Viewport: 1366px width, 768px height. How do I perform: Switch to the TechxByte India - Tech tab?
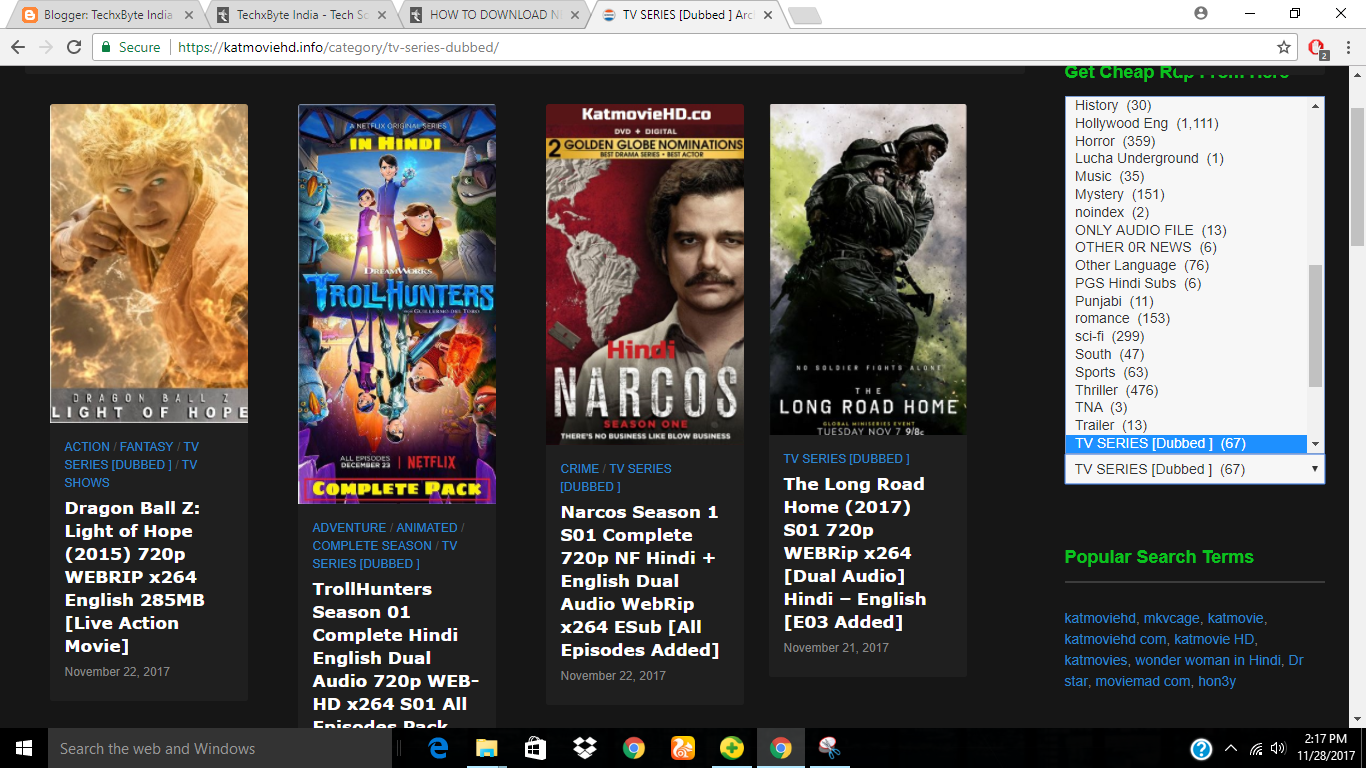[x=300, y=15]
